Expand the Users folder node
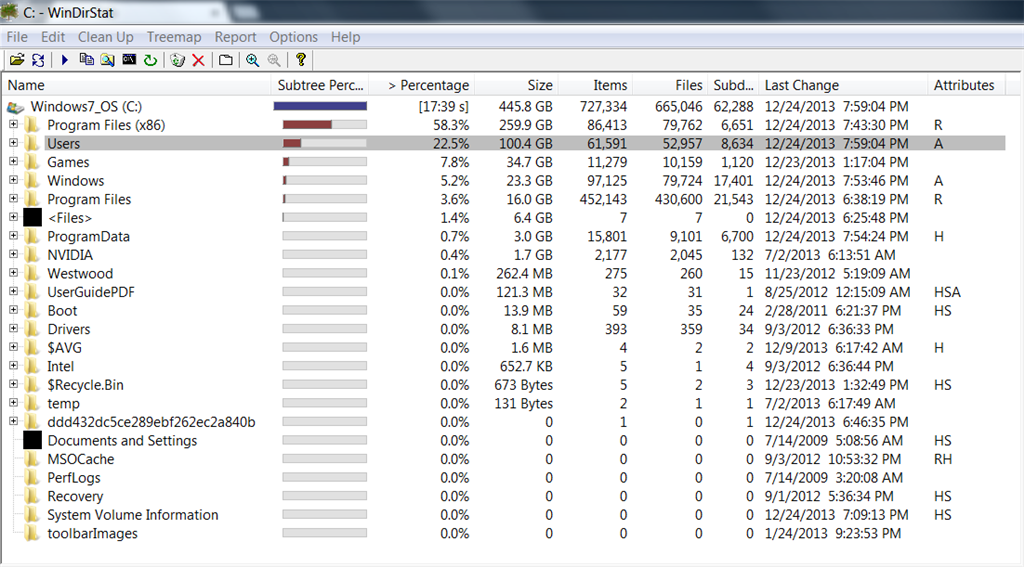Viewport: 1024px width, 567px height. [x=14, y=142]
